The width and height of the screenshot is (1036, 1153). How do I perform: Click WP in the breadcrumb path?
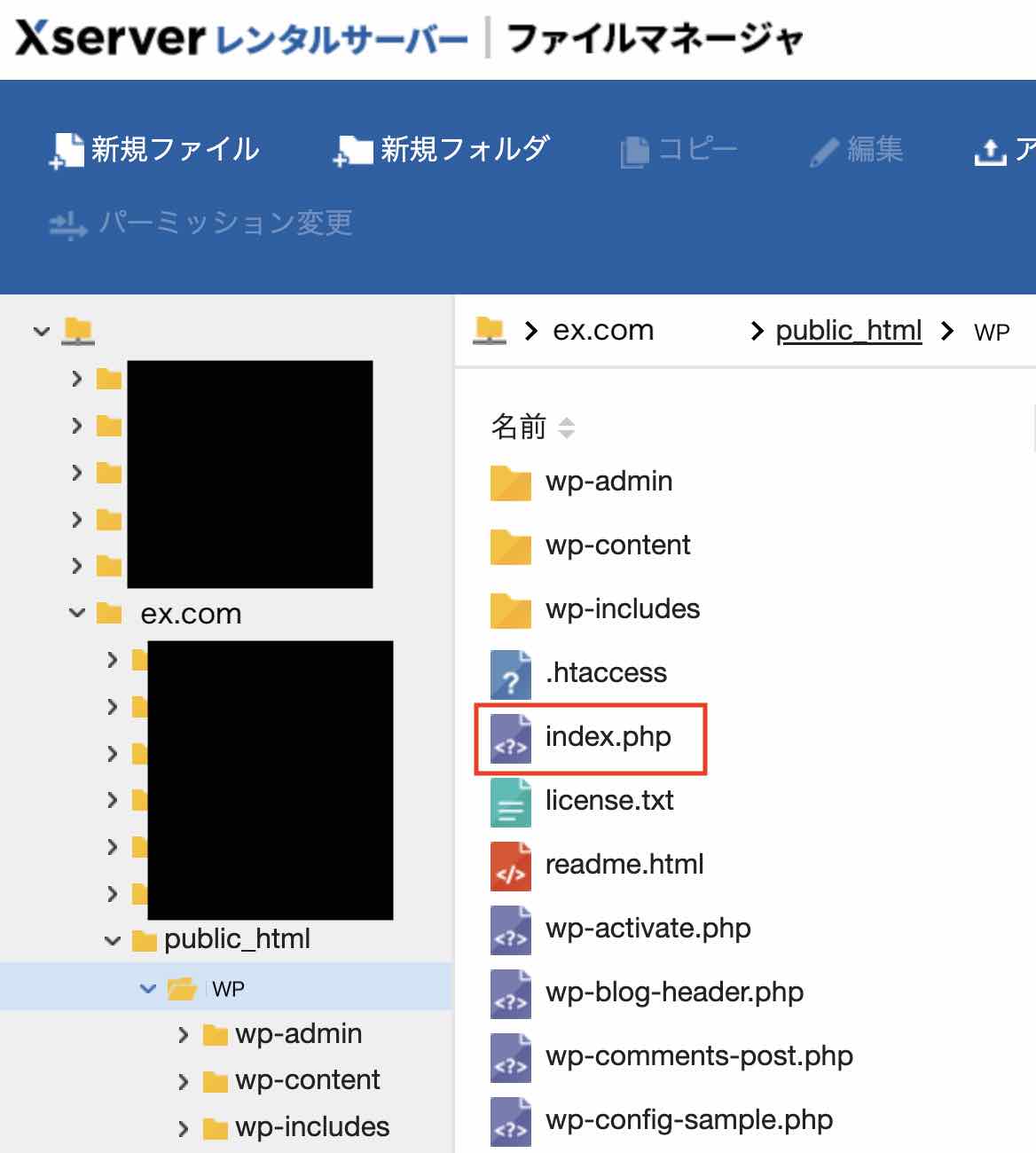(992, 333)
